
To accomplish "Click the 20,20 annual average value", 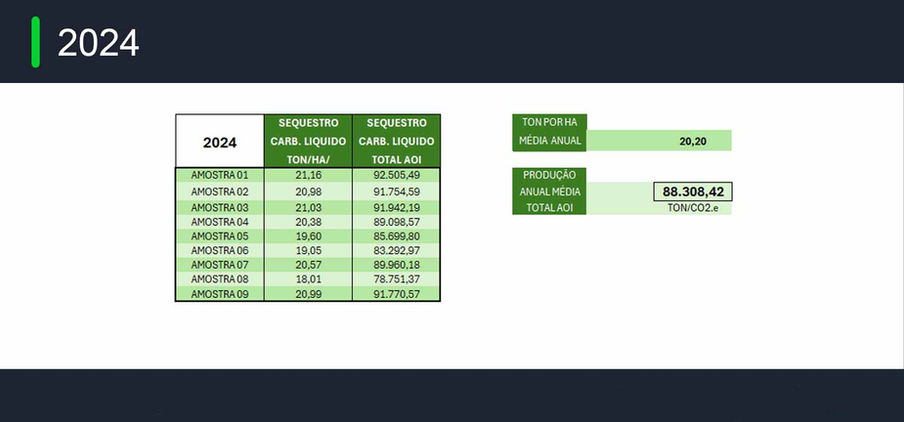I will (692, 141).
